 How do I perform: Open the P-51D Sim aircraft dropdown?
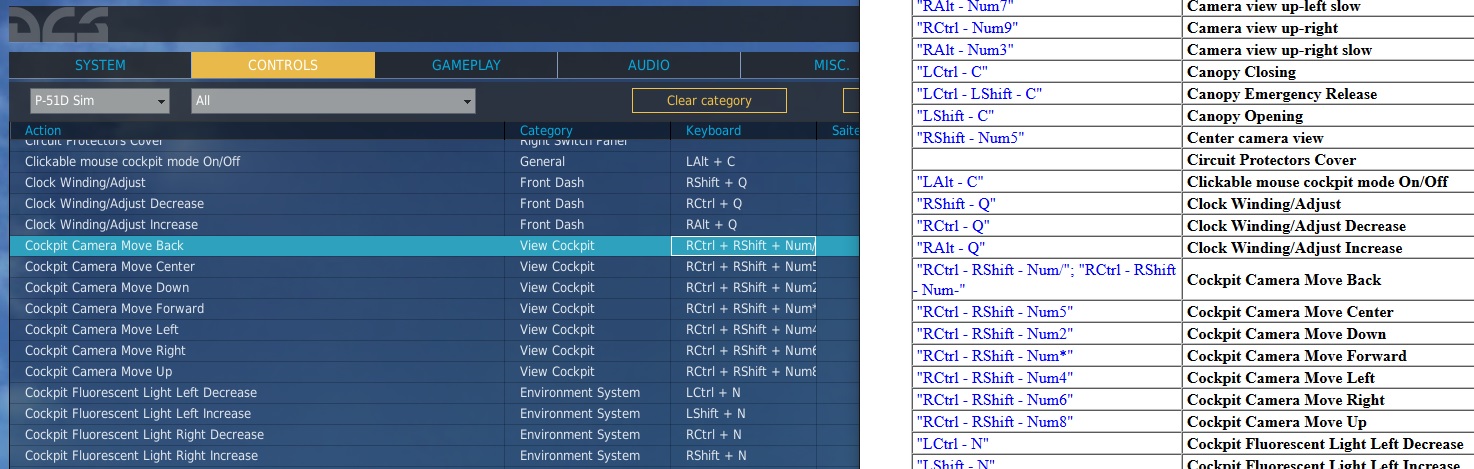pos(99,101)
